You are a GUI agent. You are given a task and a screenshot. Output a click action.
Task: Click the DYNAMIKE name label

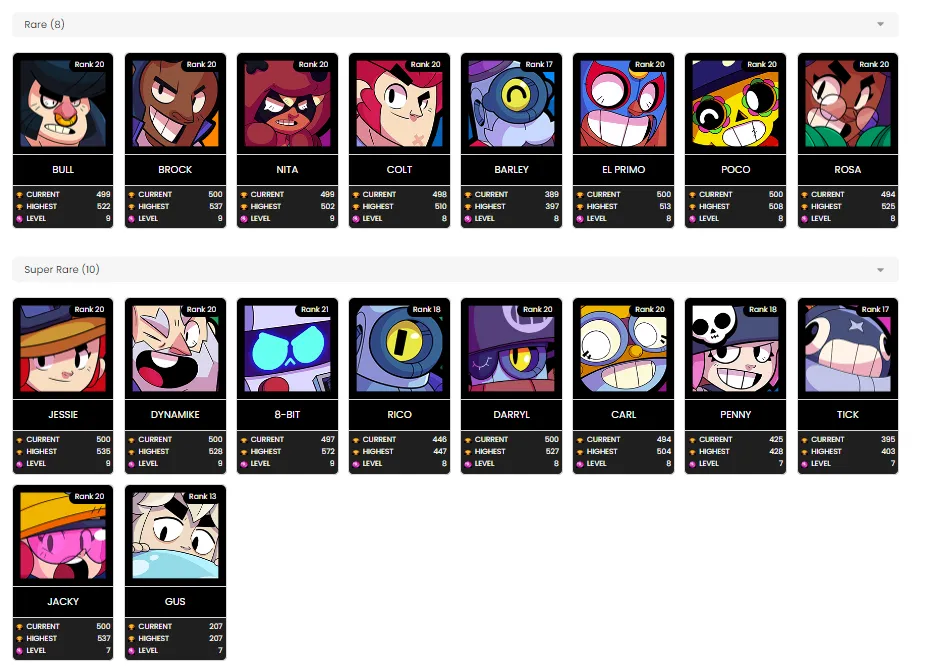pos(175,414)
